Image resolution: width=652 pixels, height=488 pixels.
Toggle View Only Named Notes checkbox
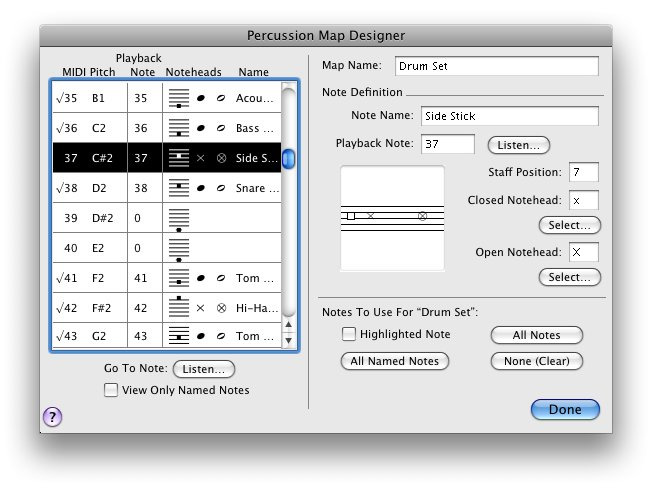pyautogui.click(x=111, y=390)
